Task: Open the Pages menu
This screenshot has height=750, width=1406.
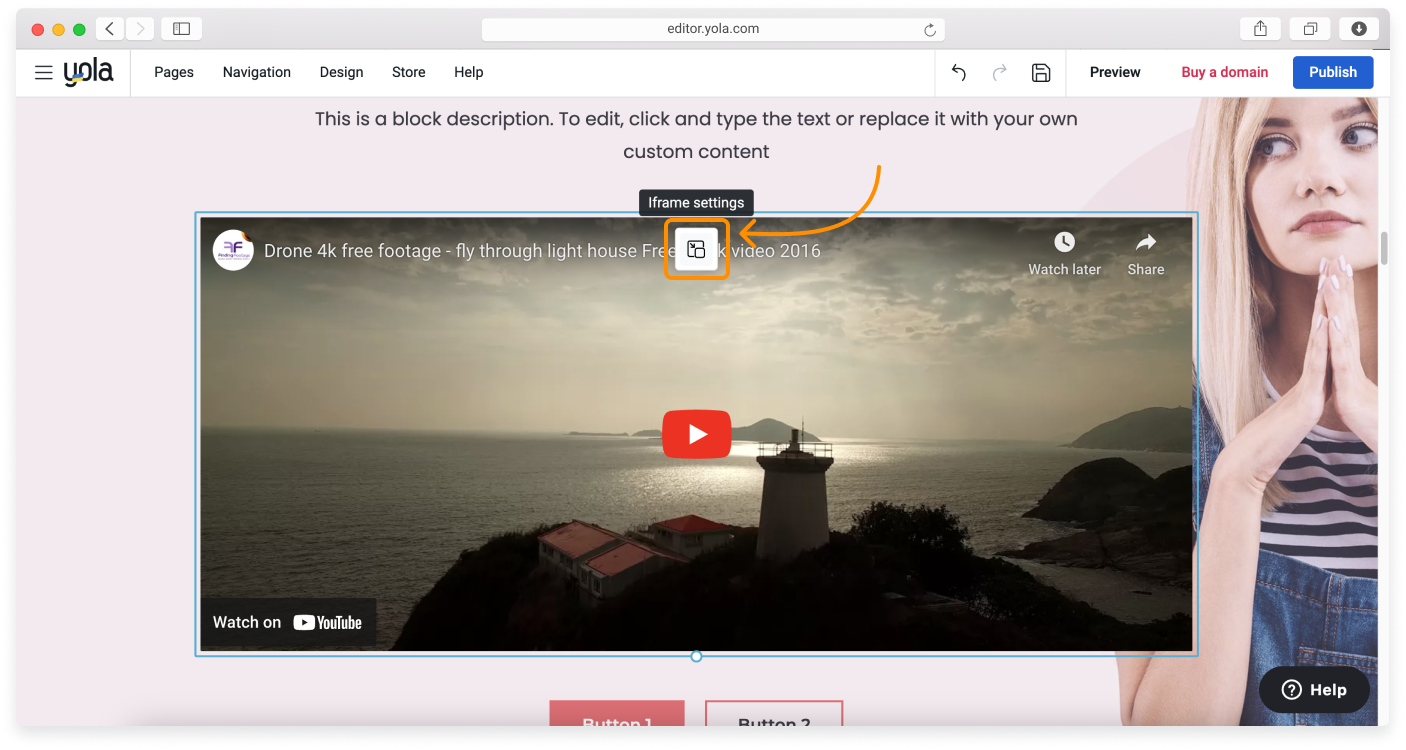Action: 173,72
